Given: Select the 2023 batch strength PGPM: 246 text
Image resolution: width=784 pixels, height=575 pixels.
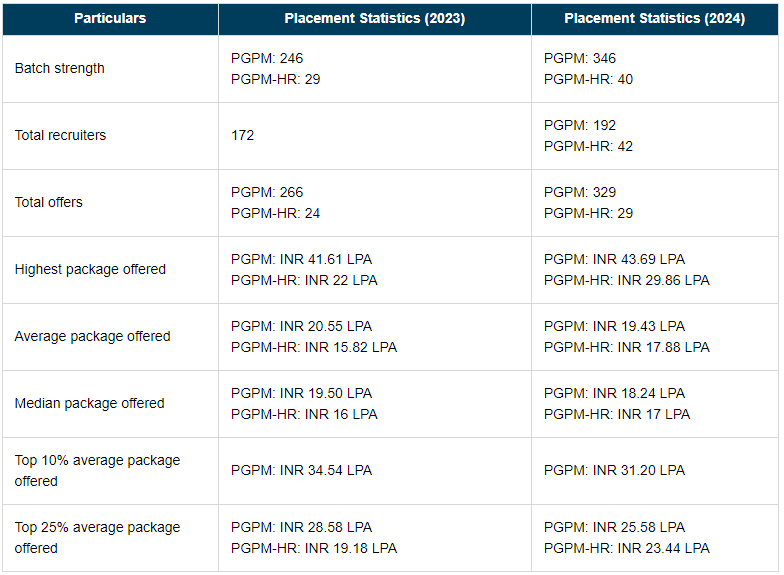Looking at the screenshot, I should pos(267,59).
